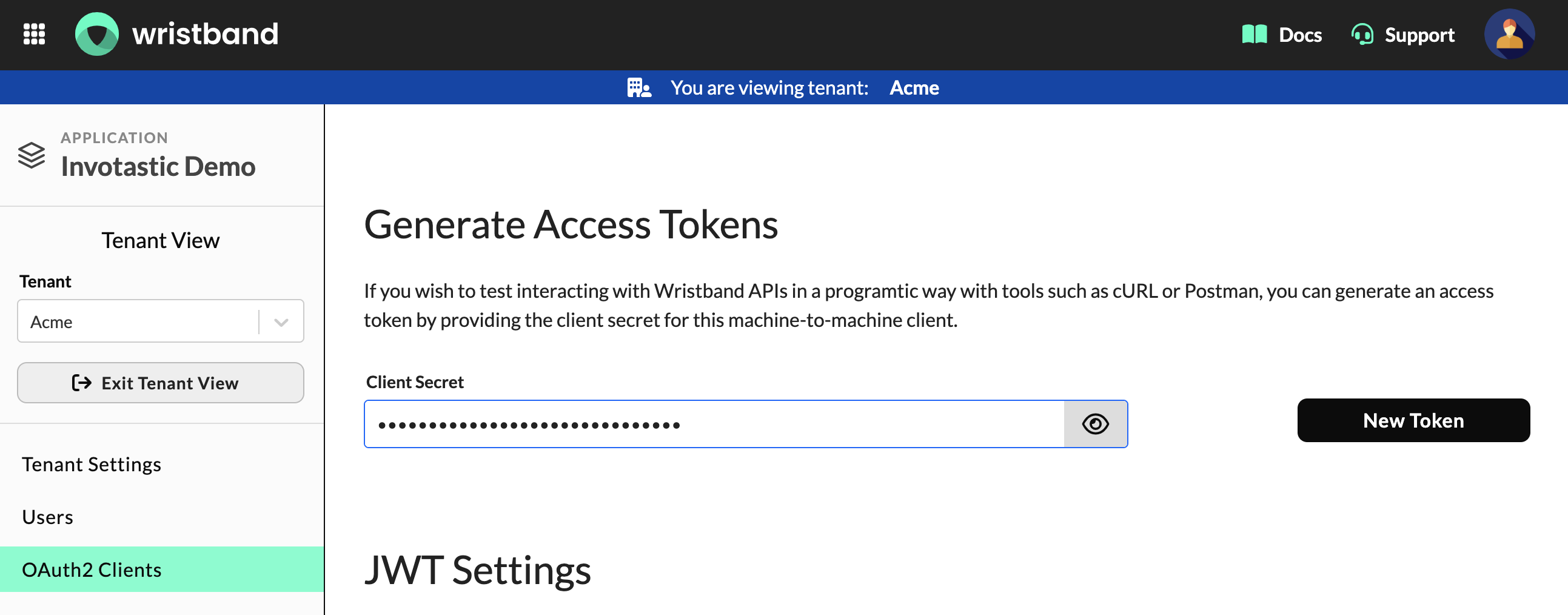Open the Support link
1568x615 pixels.
(1419, 35)
